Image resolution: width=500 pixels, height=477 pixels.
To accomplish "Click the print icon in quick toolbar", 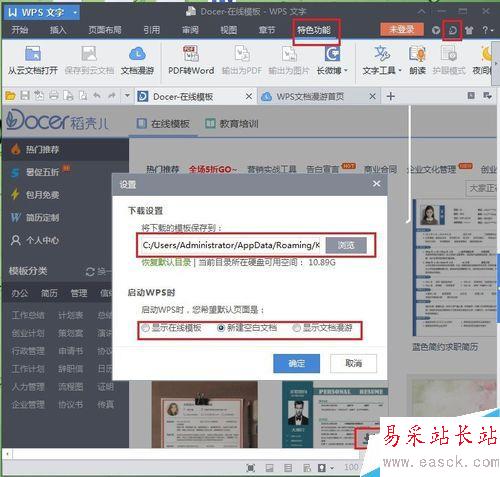I will pos(54,96).
